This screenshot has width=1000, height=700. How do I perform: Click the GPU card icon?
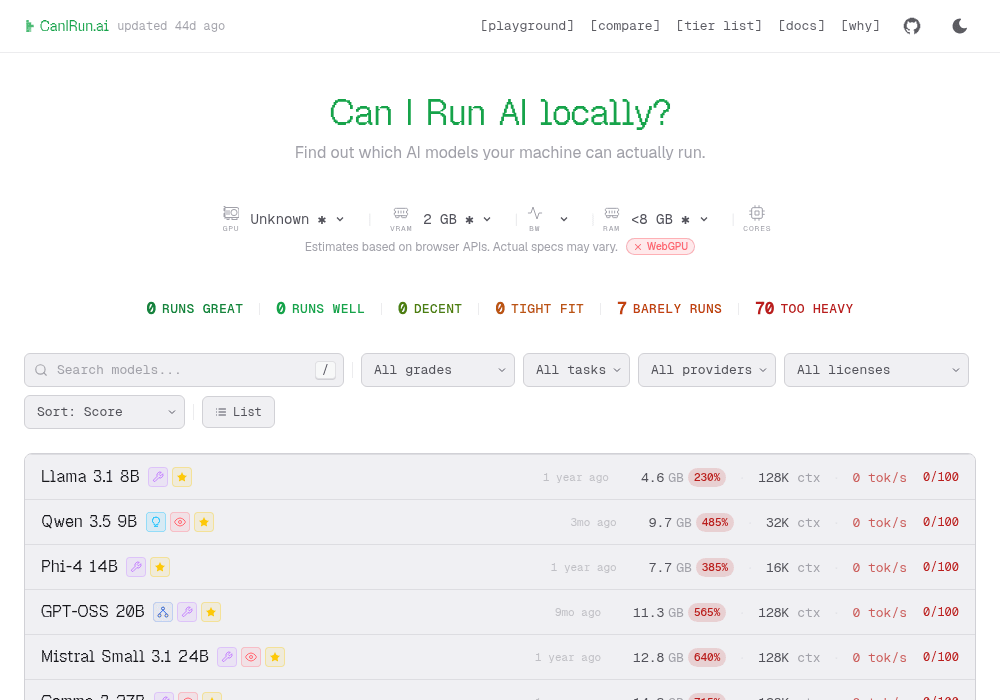point(231,213)
